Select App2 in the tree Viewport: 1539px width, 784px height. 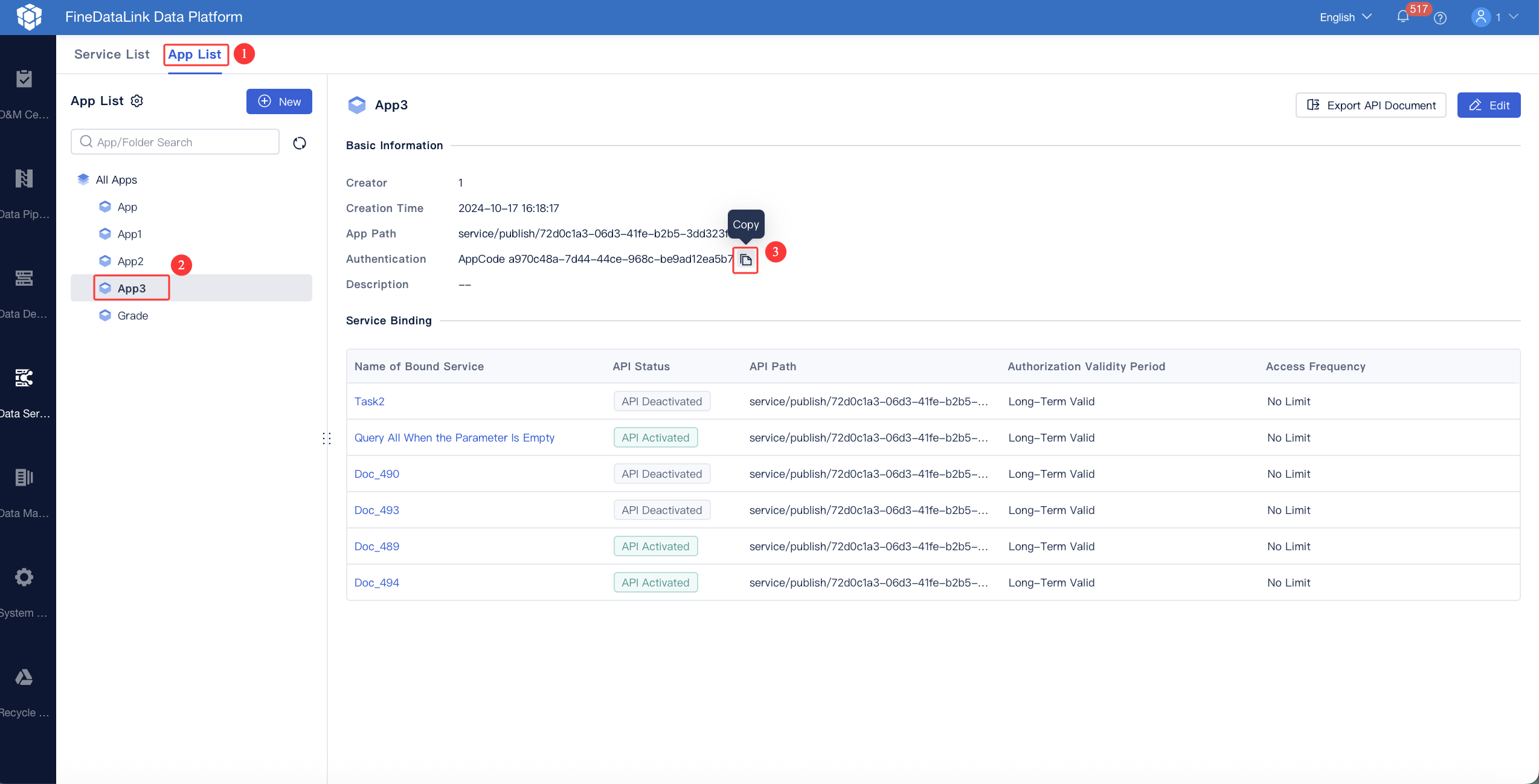click(x=191, y=261)
